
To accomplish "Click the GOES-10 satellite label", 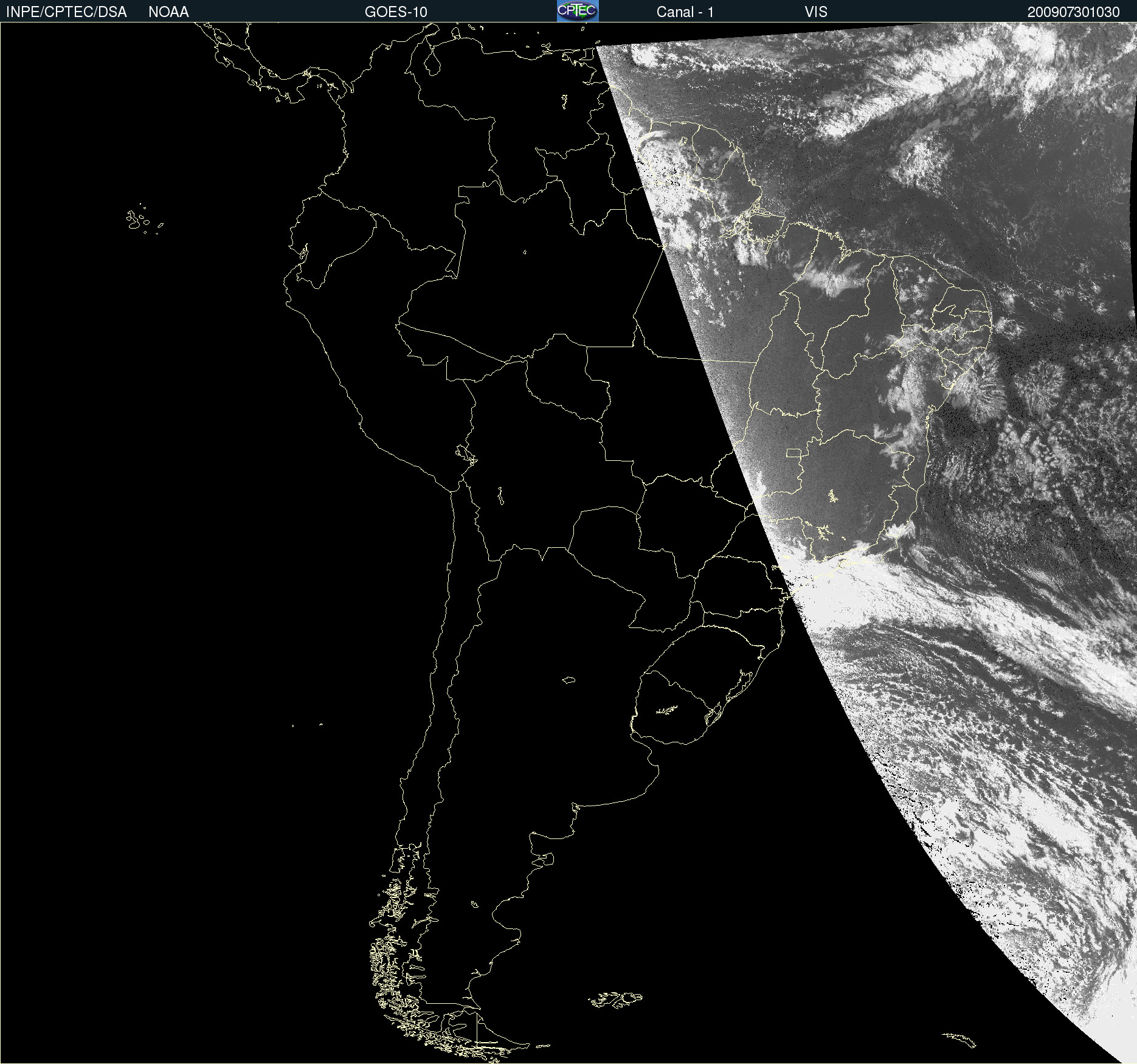I will point(396,12).
